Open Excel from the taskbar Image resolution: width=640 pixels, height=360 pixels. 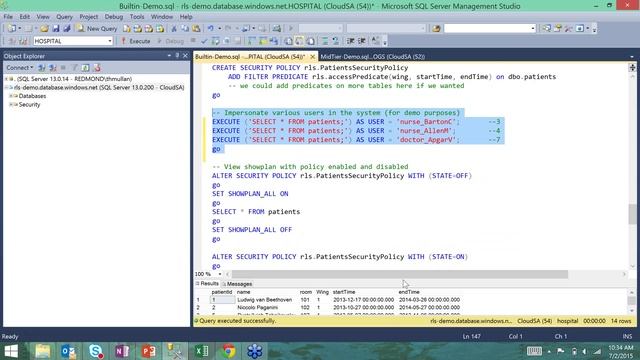(x=202, y=351)
